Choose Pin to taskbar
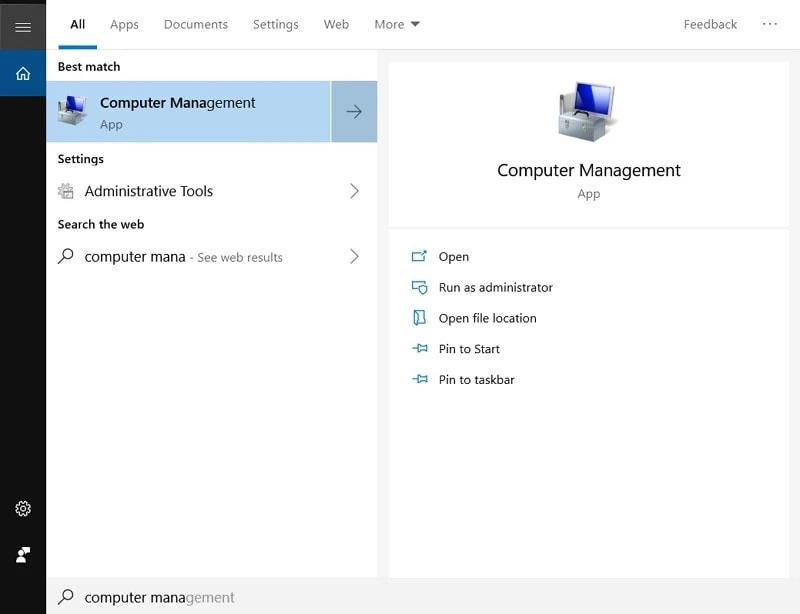 pos(476,380)
